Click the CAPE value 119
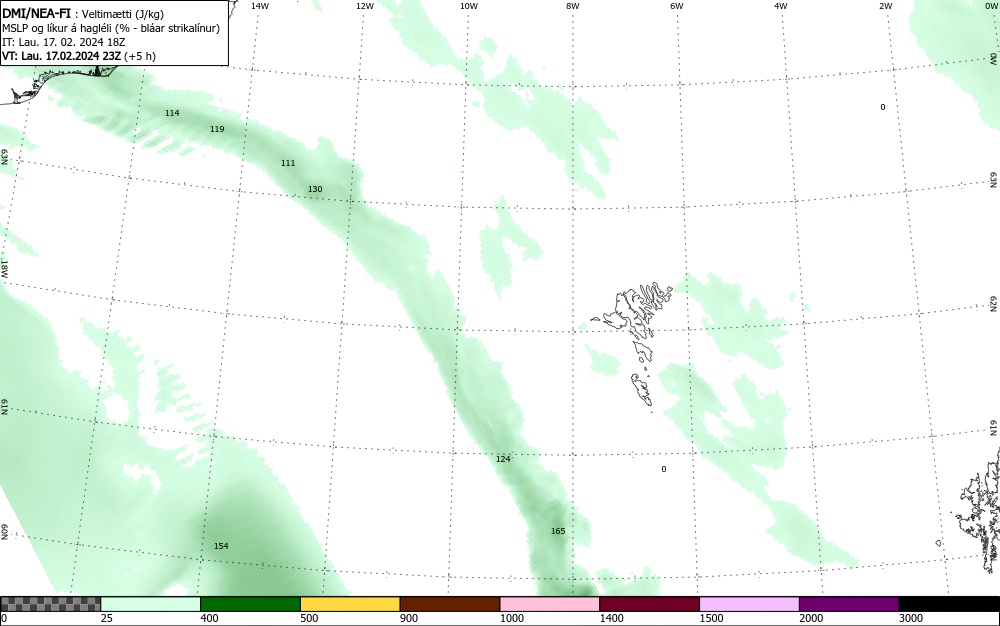Viewport: 1000px width, 626px height. (x=217, y=129)
